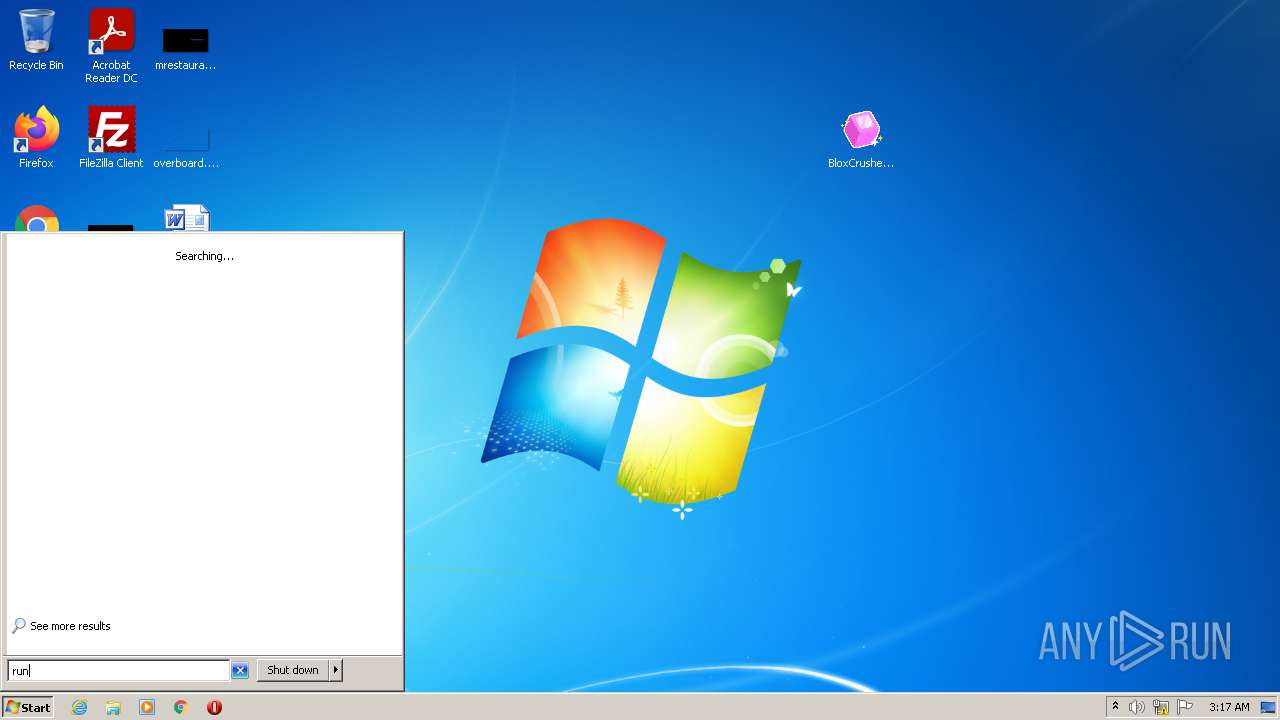Select the Word document desktop icon
The height and width of the screenshot is (720, 1280).
[187, 218]
